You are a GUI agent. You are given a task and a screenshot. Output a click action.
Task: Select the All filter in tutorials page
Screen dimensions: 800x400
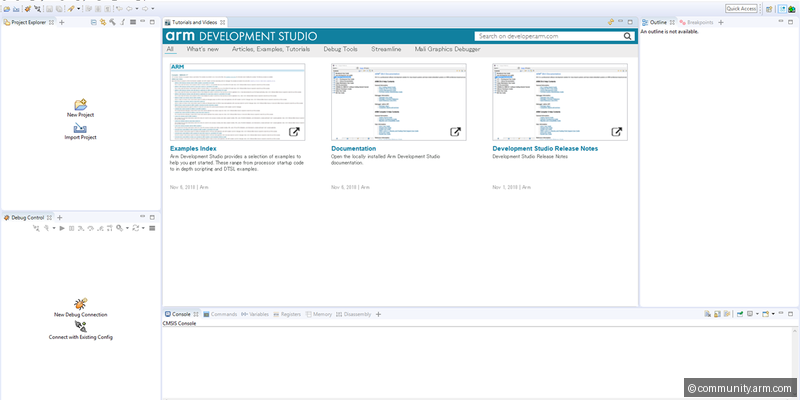[170, 49]
